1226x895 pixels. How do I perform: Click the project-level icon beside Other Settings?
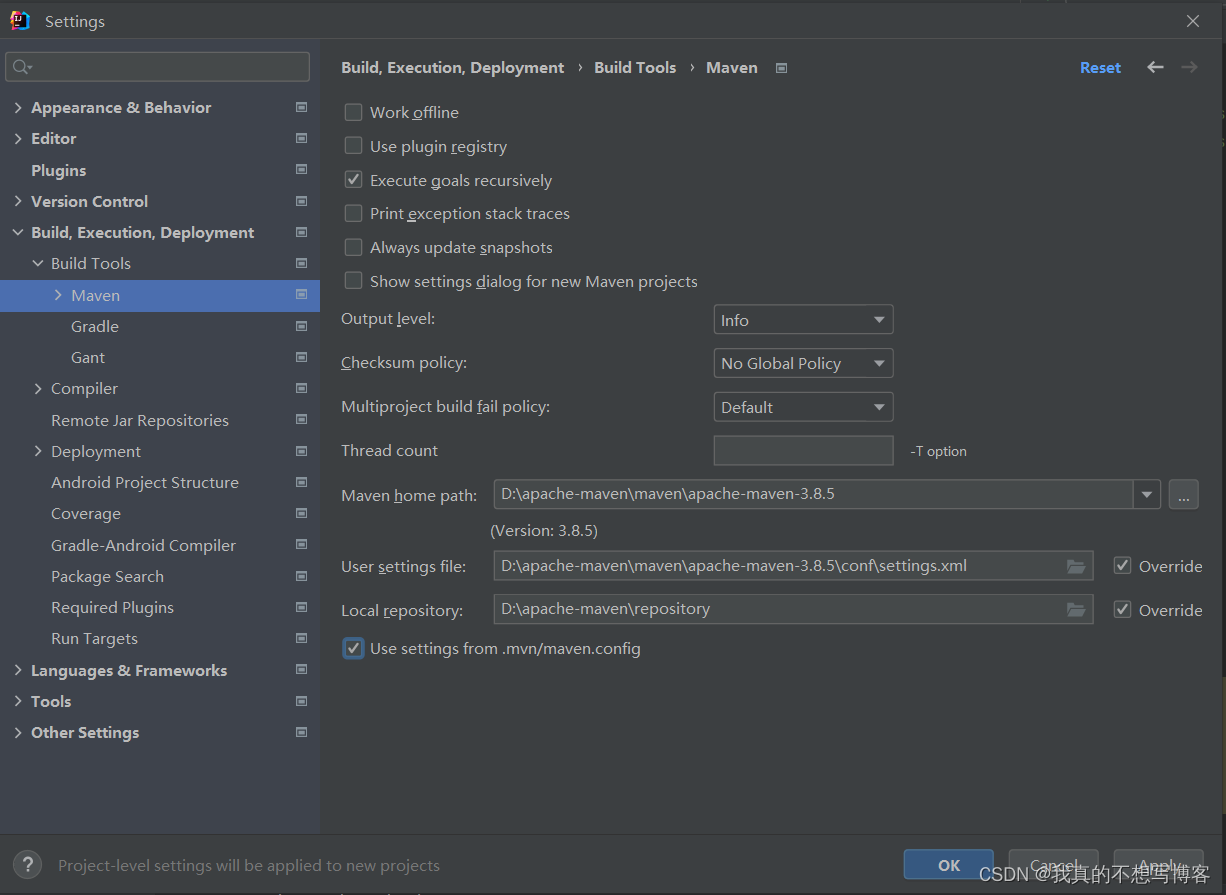point(301,732)
